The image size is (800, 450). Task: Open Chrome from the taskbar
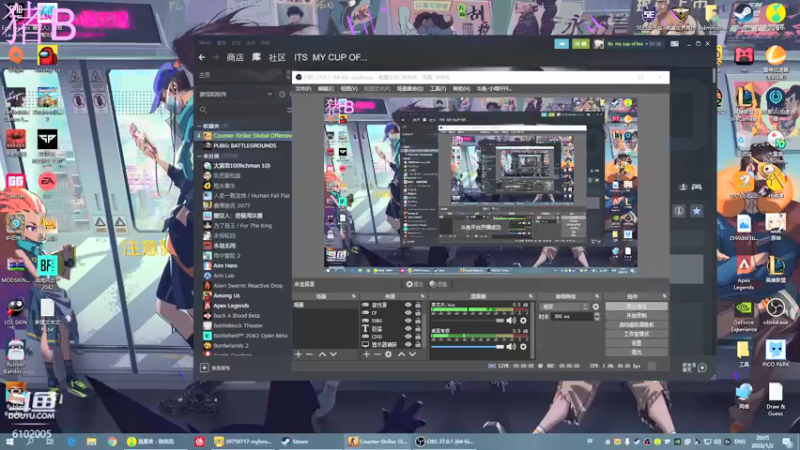[112, 441]
